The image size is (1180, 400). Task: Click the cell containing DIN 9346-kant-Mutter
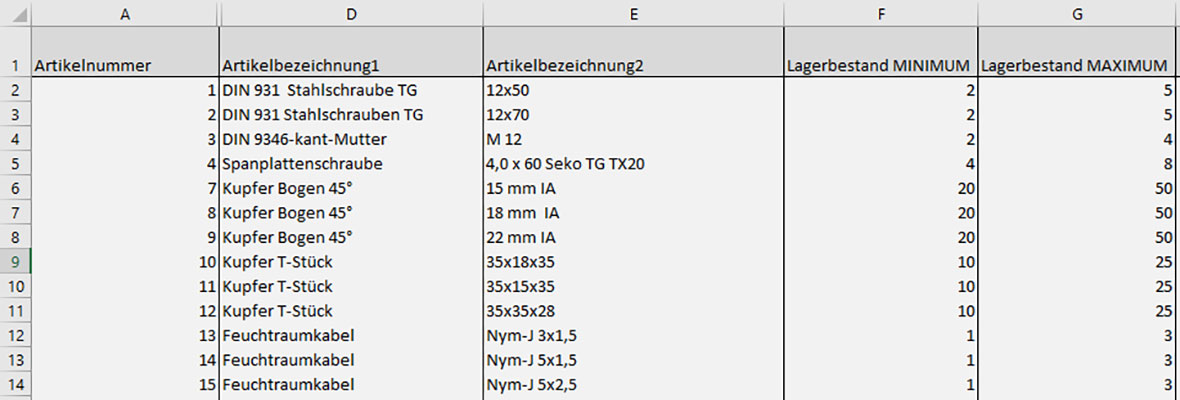pos(349,139)
